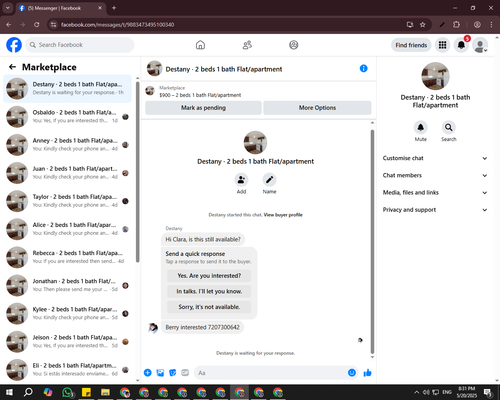
Task: Open the Taylor conversation
Action: click(67, 201)
